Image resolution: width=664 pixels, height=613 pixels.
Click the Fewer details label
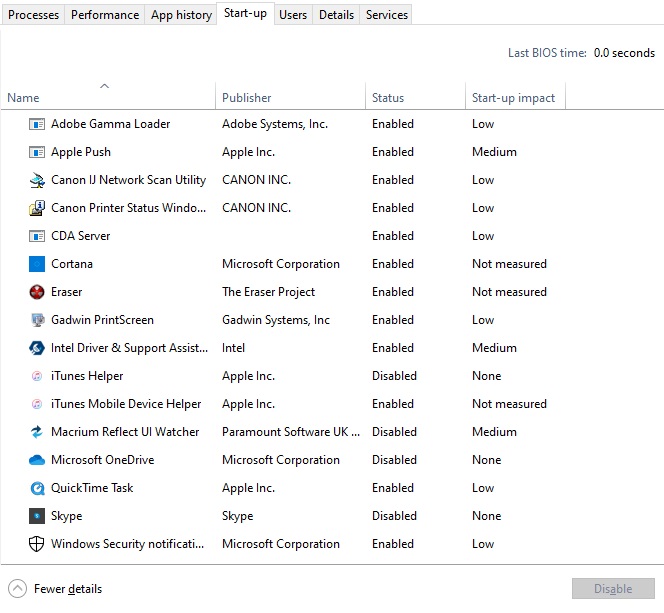(x=68, y=589)
